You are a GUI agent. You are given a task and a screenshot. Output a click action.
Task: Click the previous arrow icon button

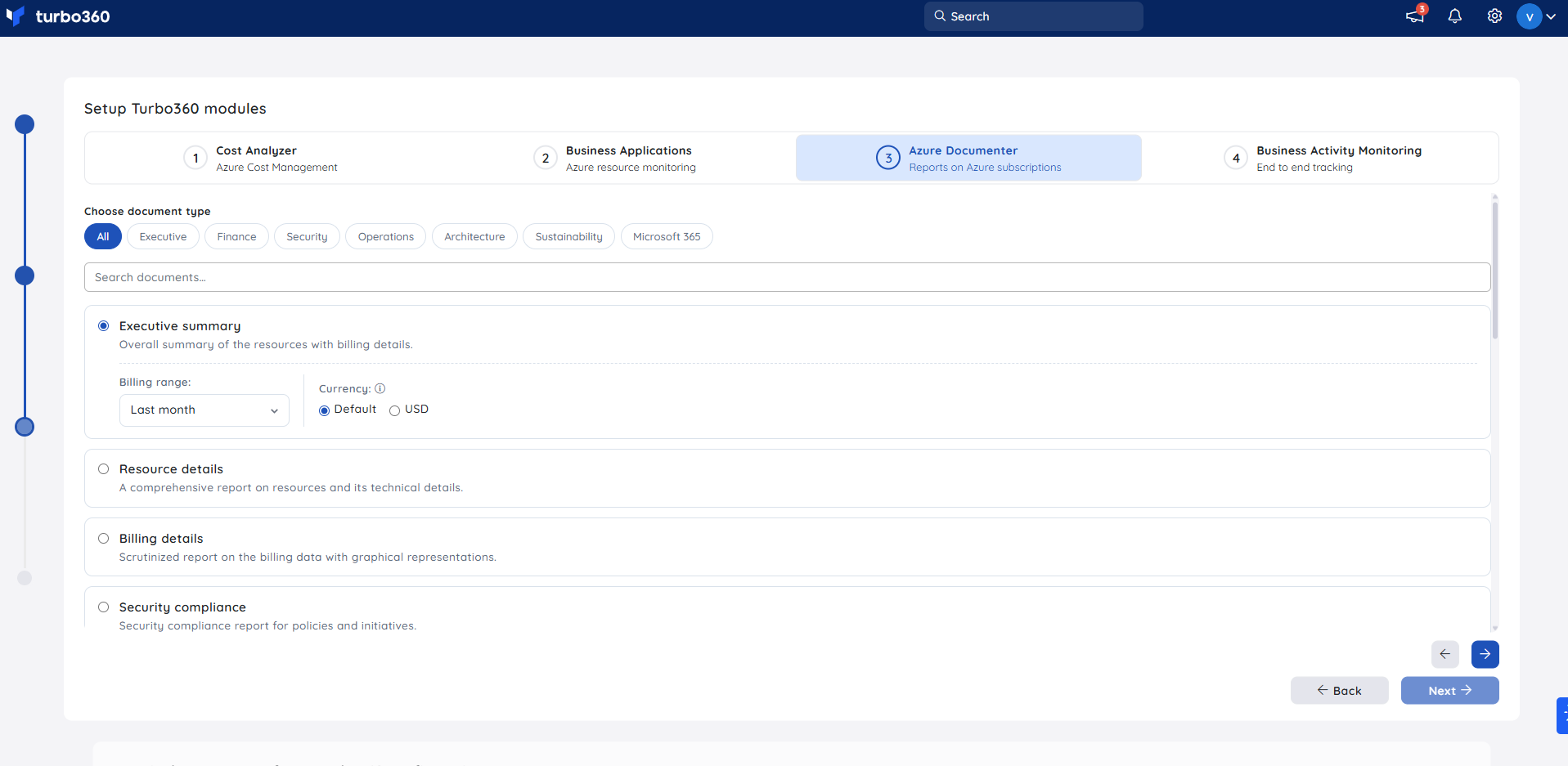tap(1445, 654)
